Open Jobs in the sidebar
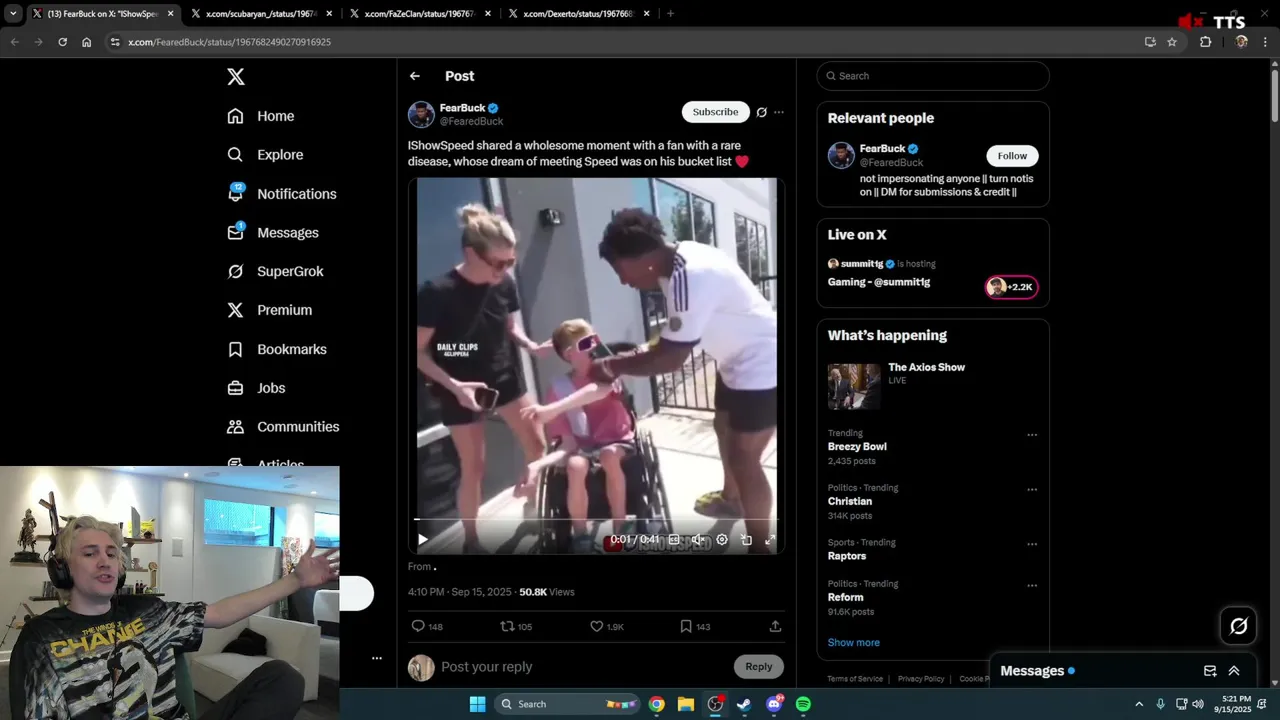Viewport: 1280px width, 720px height. [256, 388]
